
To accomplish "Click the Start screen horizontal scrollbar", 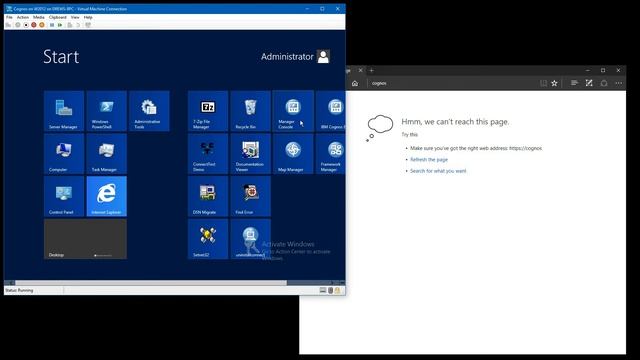I will pos(151,282).
